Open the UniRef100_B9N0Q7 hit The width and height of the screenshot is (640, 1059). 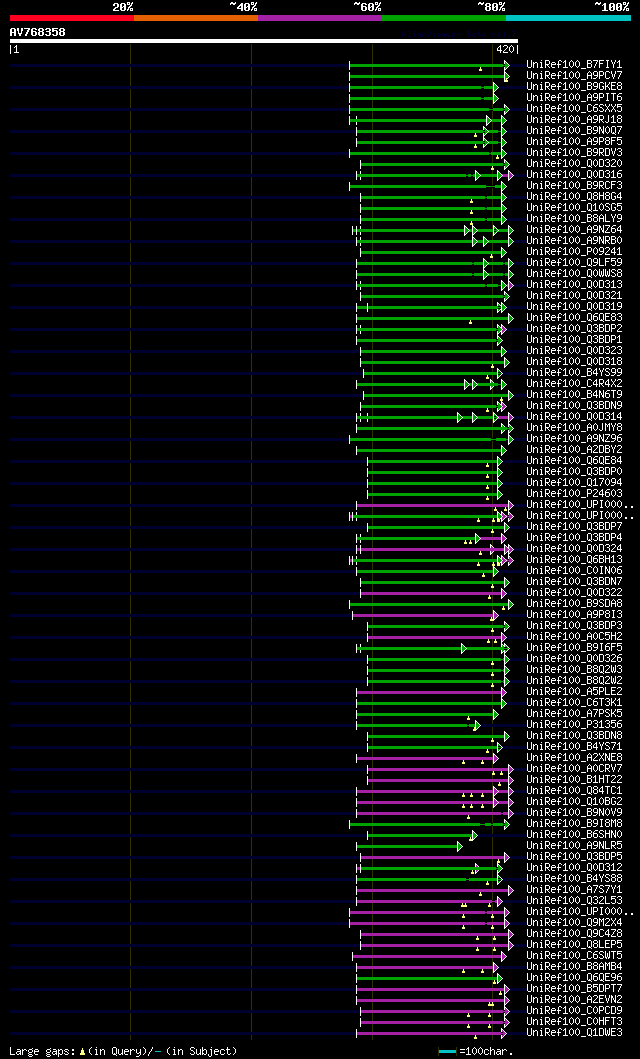pos(574,130)
